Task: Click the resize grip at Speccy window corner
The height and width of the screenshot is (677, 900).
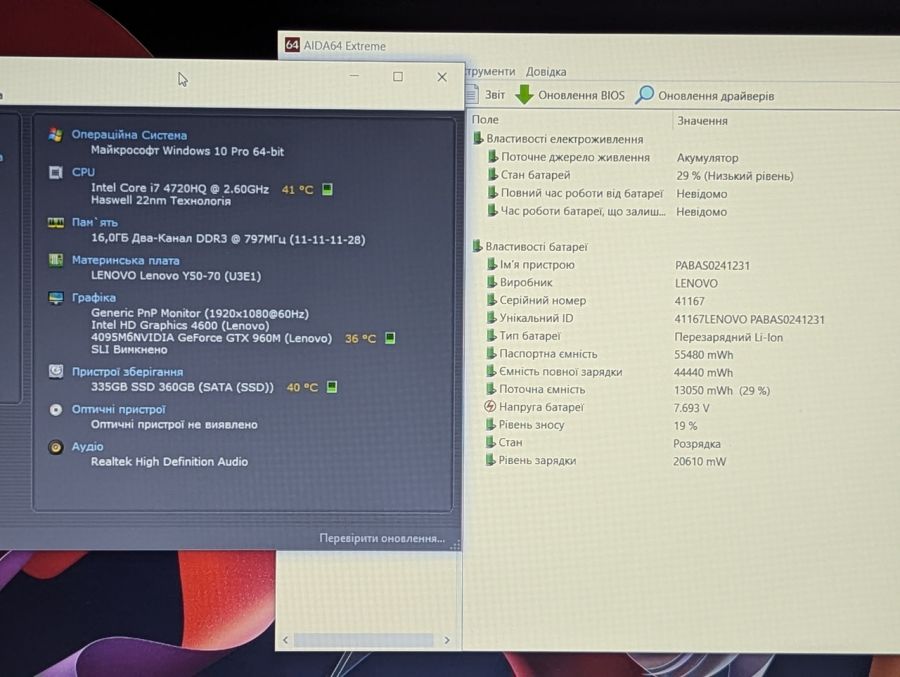Action: pyautogui.click(x=455, y=545)
